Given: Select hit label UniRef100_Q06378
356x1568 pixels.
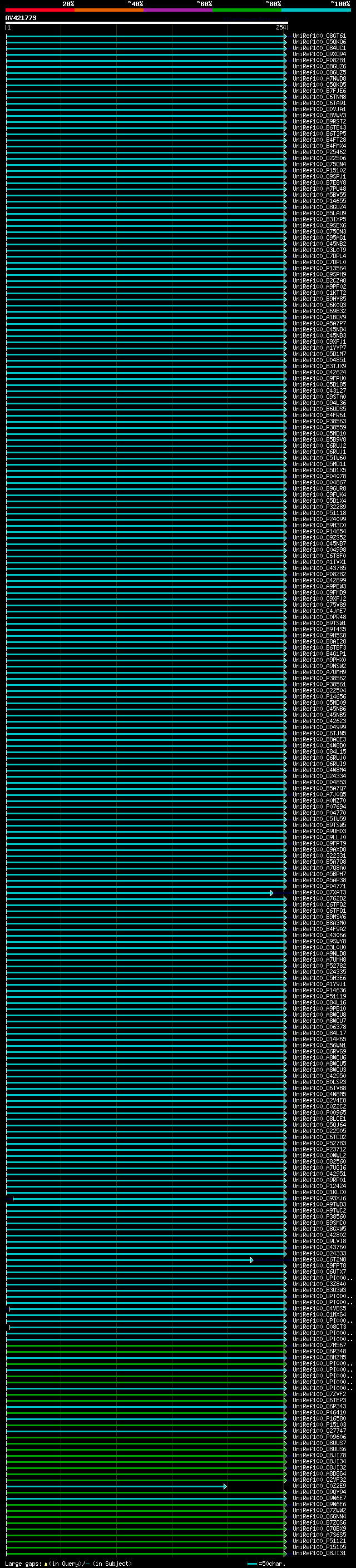Looking at the screenshot, I should click(319, 1027).
